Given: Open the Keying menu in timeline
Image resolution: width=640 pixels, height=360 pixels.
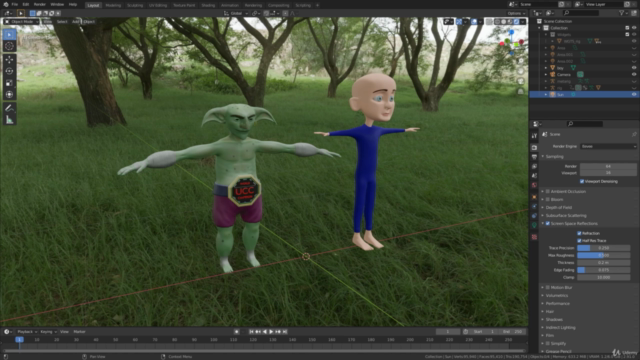Looking at the screenshot, I should click(48, 332).
